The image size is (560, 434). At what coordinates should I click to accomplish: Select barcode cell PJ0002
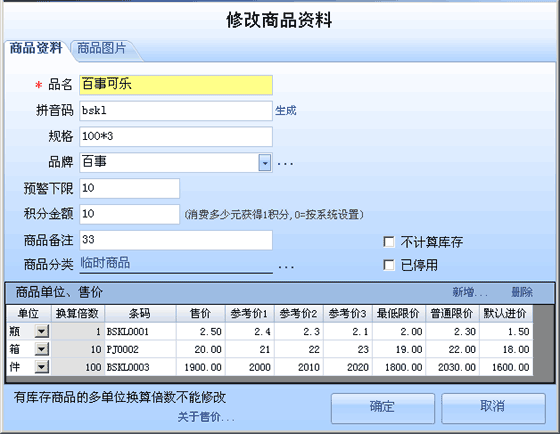tap(140, 349)
